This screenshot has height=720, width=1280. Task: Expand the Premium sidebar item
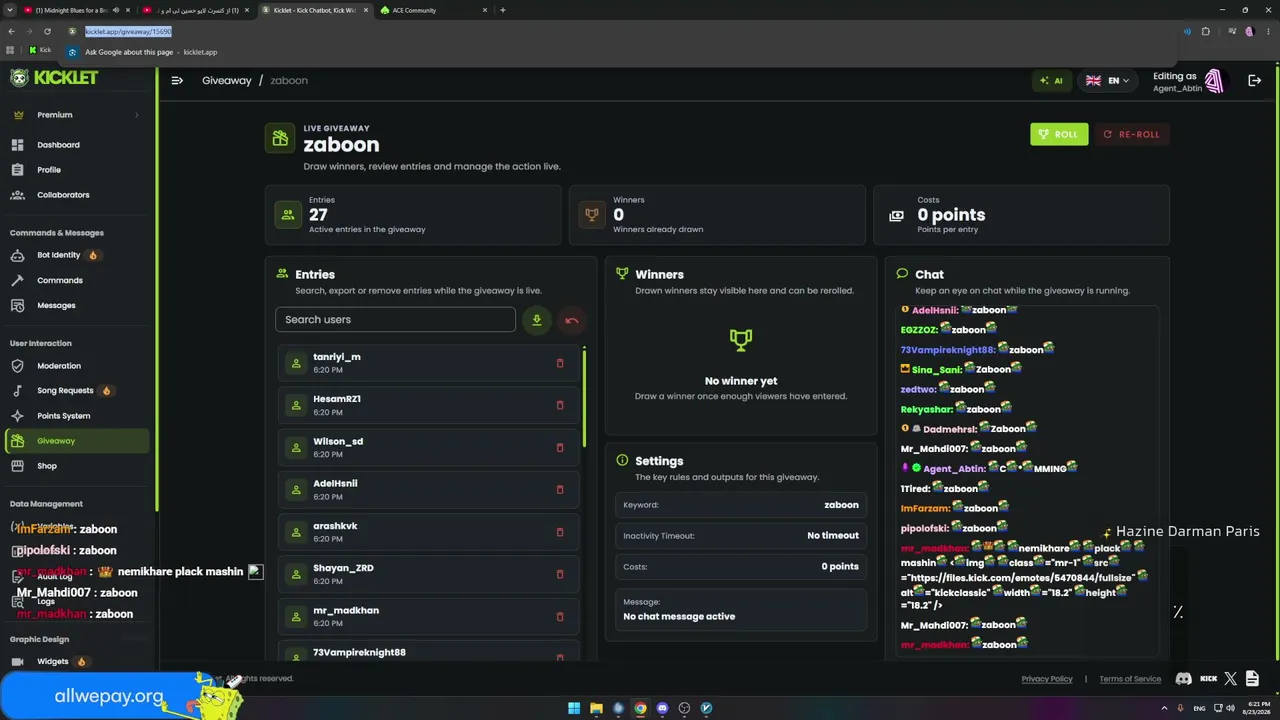coord(77,115)
